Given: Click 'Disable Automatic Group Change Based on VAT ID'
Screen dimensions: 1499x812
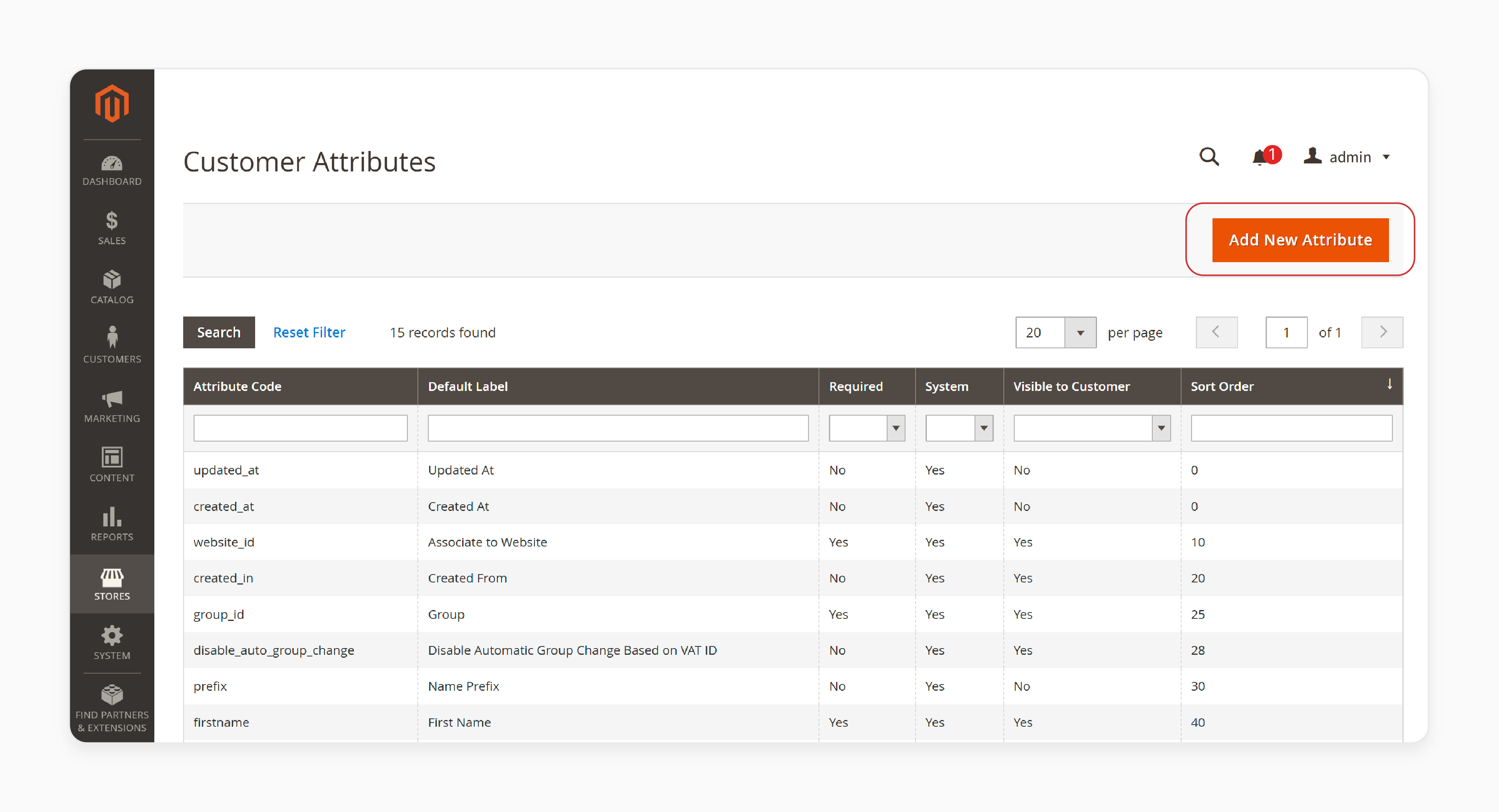Looking at the screenshot, I should (x=572, y=650).
